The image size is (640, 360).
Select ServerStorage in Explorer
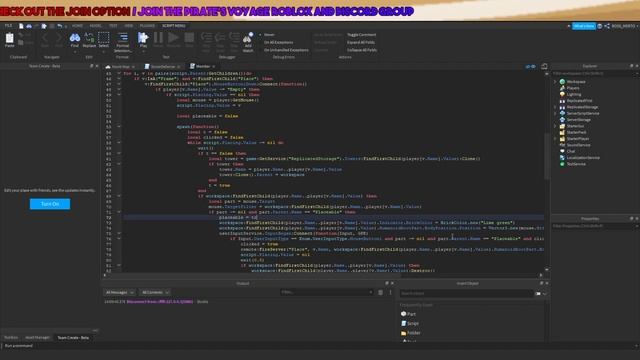click(578, 120)
